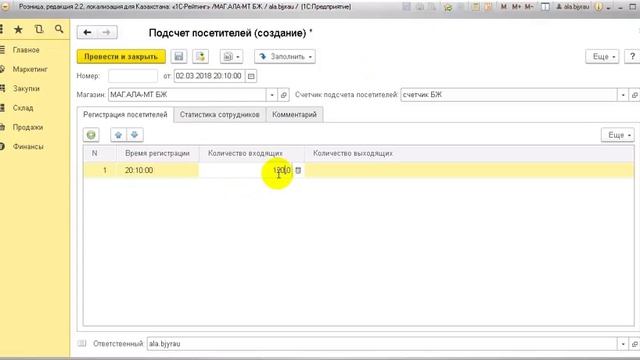Expand the Магазин dropdown arrow

[272, 95]
